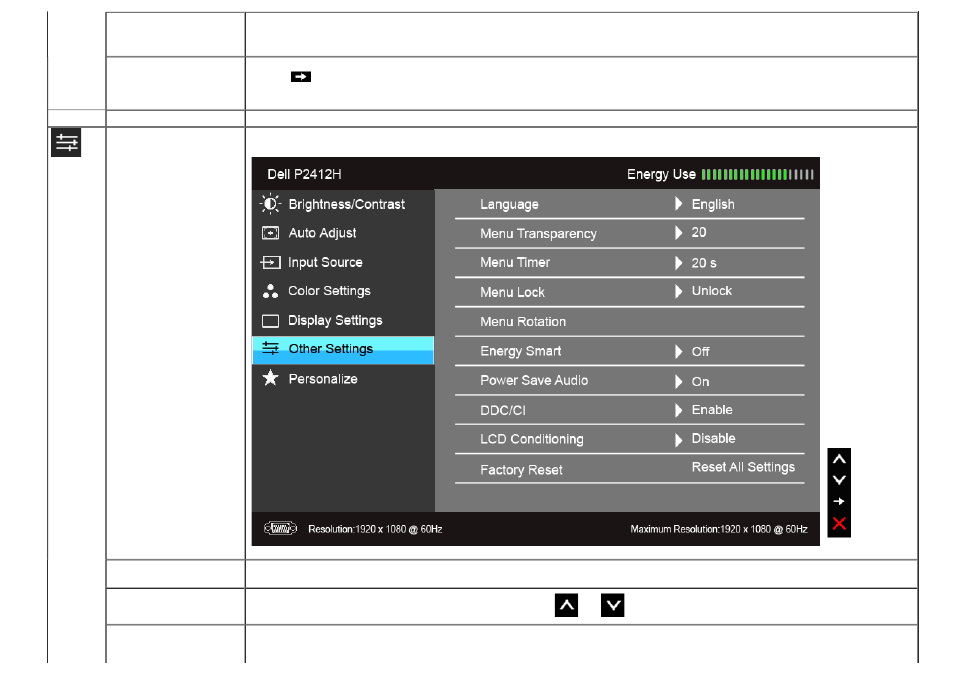Expand the Language option arrow
954x674 pixels.
pyautogui.click(x=678, y=204)
